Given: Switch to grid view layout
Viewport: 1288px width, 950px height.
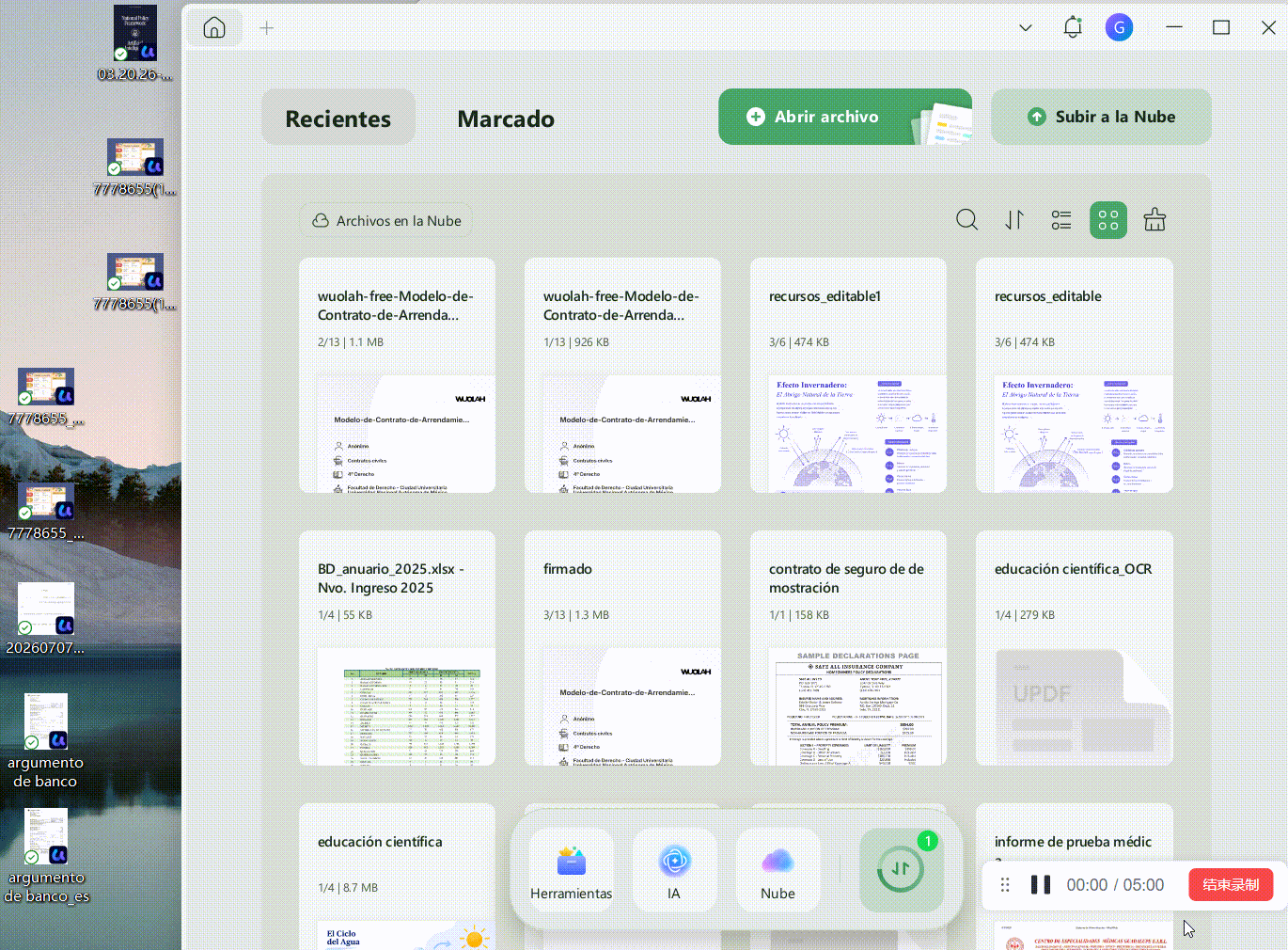Looking at the screenshot, I should [1108, 220].
